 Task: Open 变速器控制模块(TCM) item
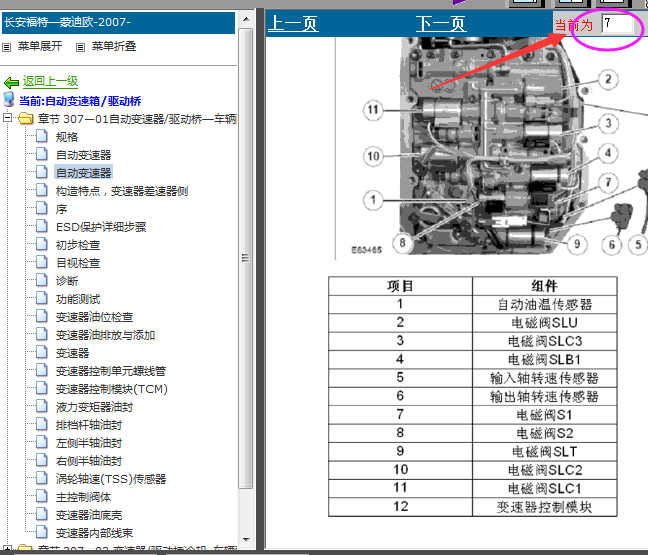112,389
